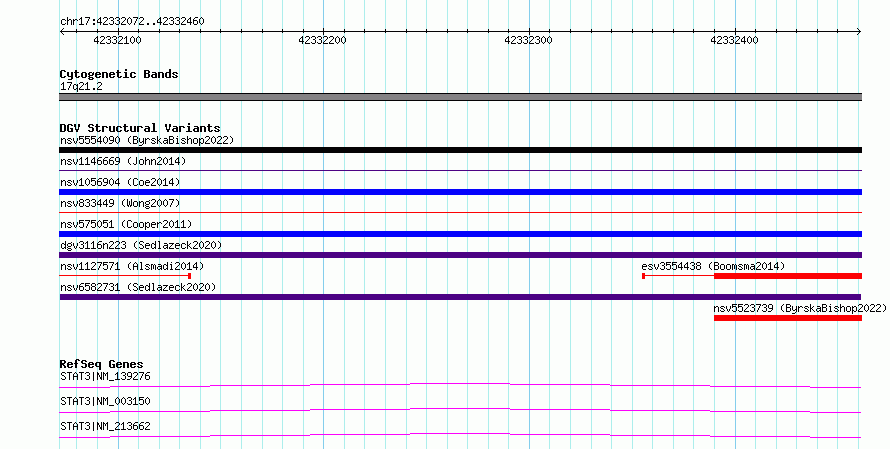The height and width of the screenshot is (449, 890).
Task: Click the nsv575051 (Cooper2011) label
Action: pyautogui.click(x=126, y=224)
